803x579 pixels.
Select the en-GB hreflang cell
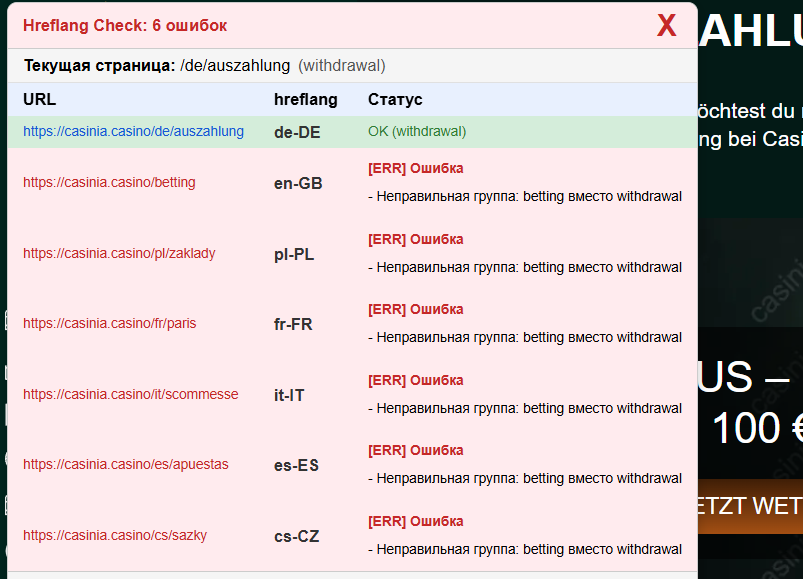[x=298, y=183]
